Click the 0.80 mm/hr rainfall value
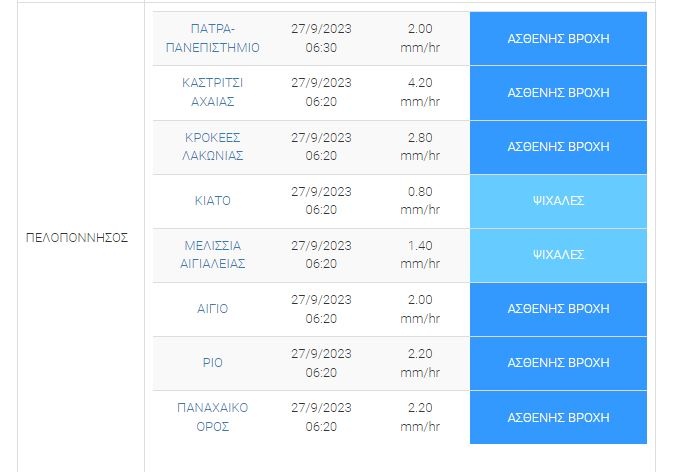 [421, 200]
